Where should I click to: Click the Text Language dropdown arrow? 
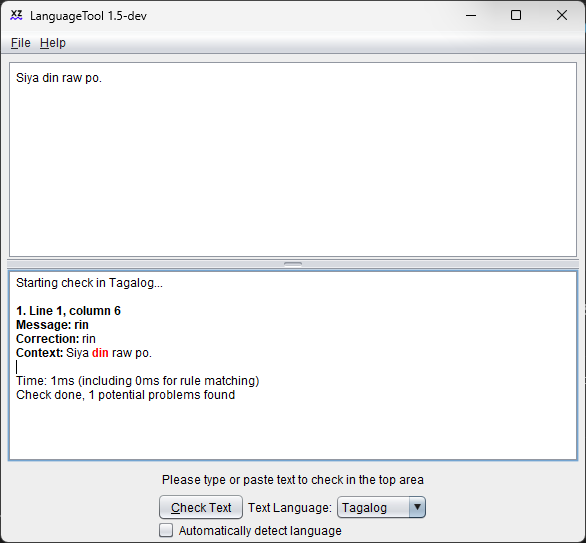point(417,507)
